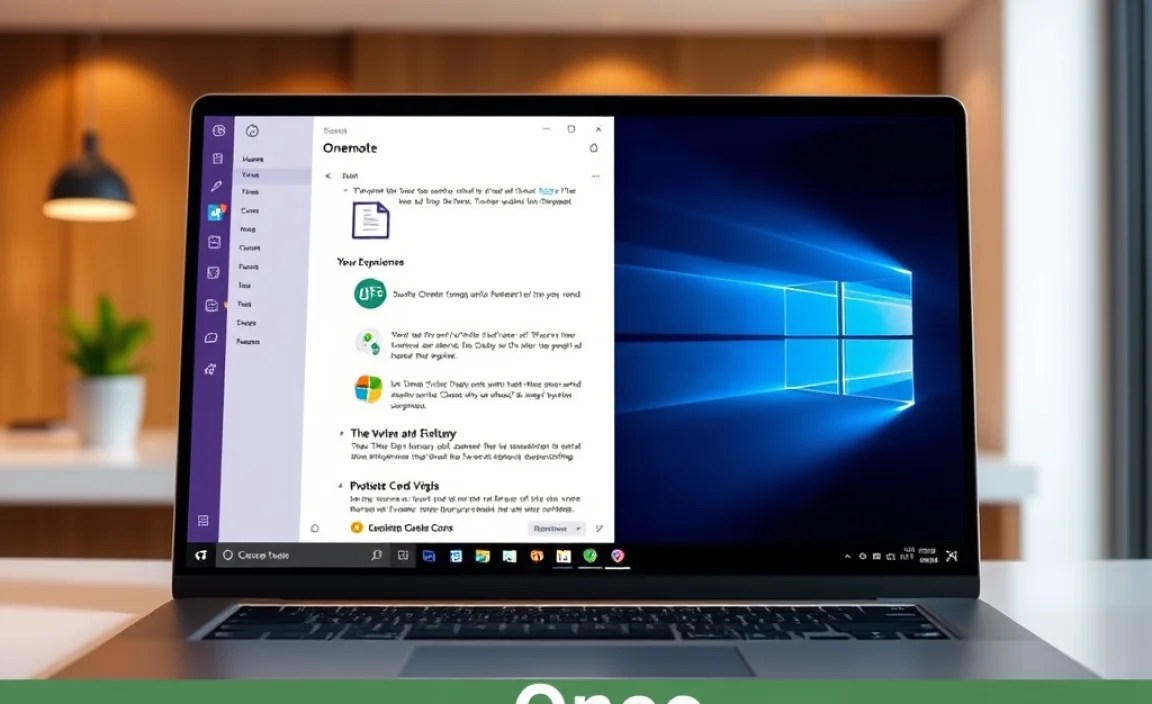
Task: Click the circular icon atop the purple sidebar
Action: coord(219,131)
